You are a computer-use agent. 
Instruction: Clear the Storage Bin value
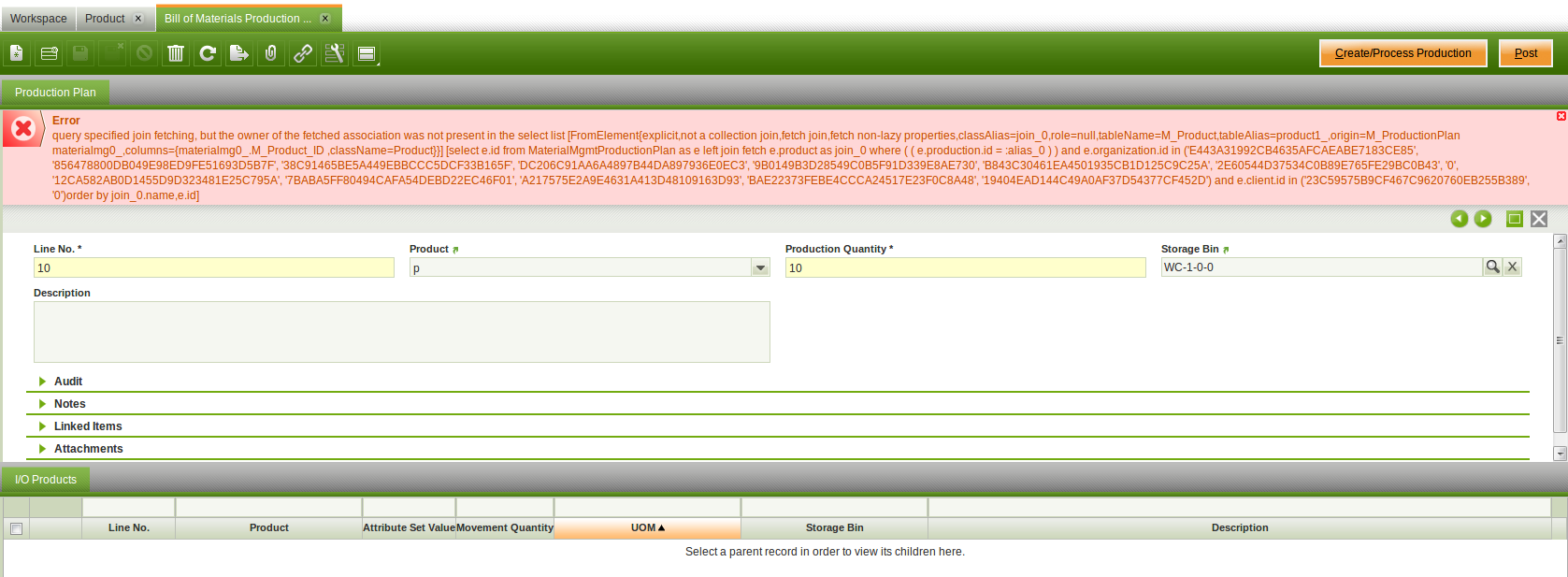(x=1512, y=267)
